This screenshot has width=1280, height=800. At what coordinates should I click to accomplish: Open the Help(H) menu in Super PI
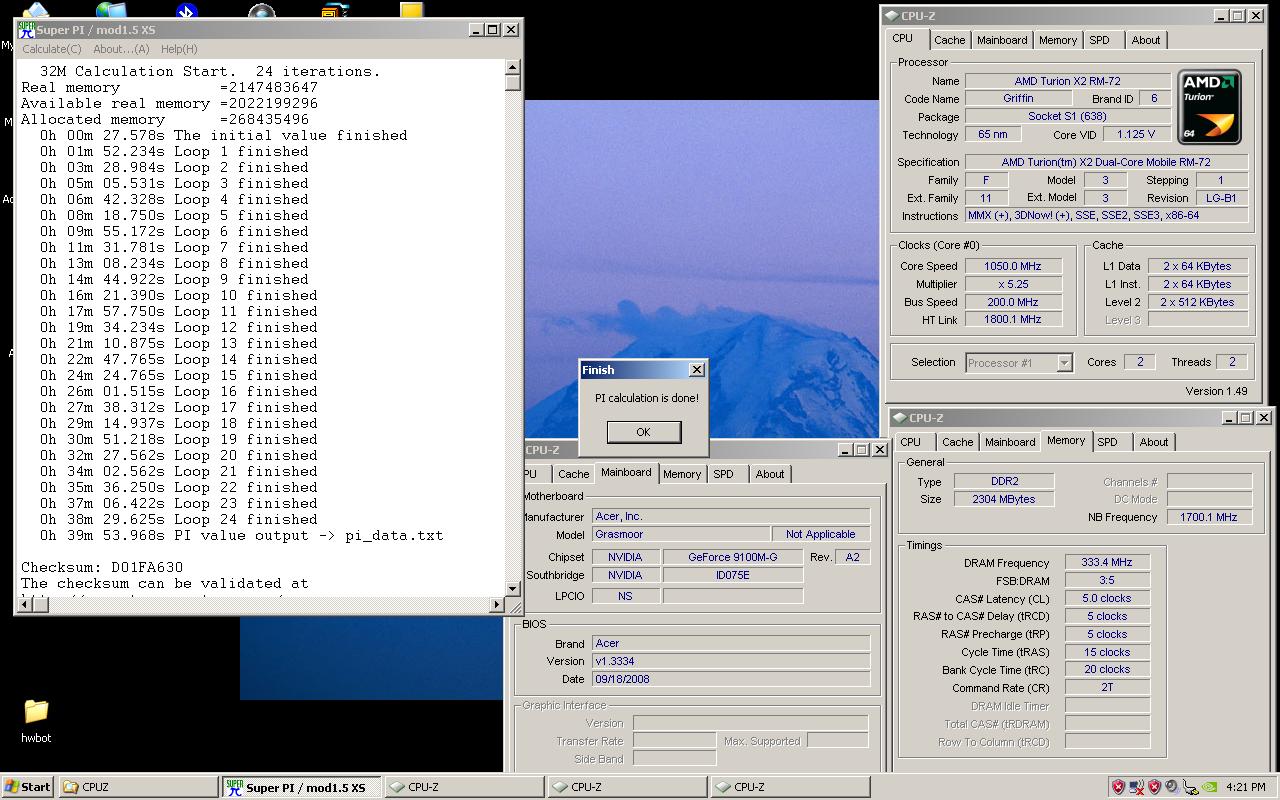coord(179,49)
